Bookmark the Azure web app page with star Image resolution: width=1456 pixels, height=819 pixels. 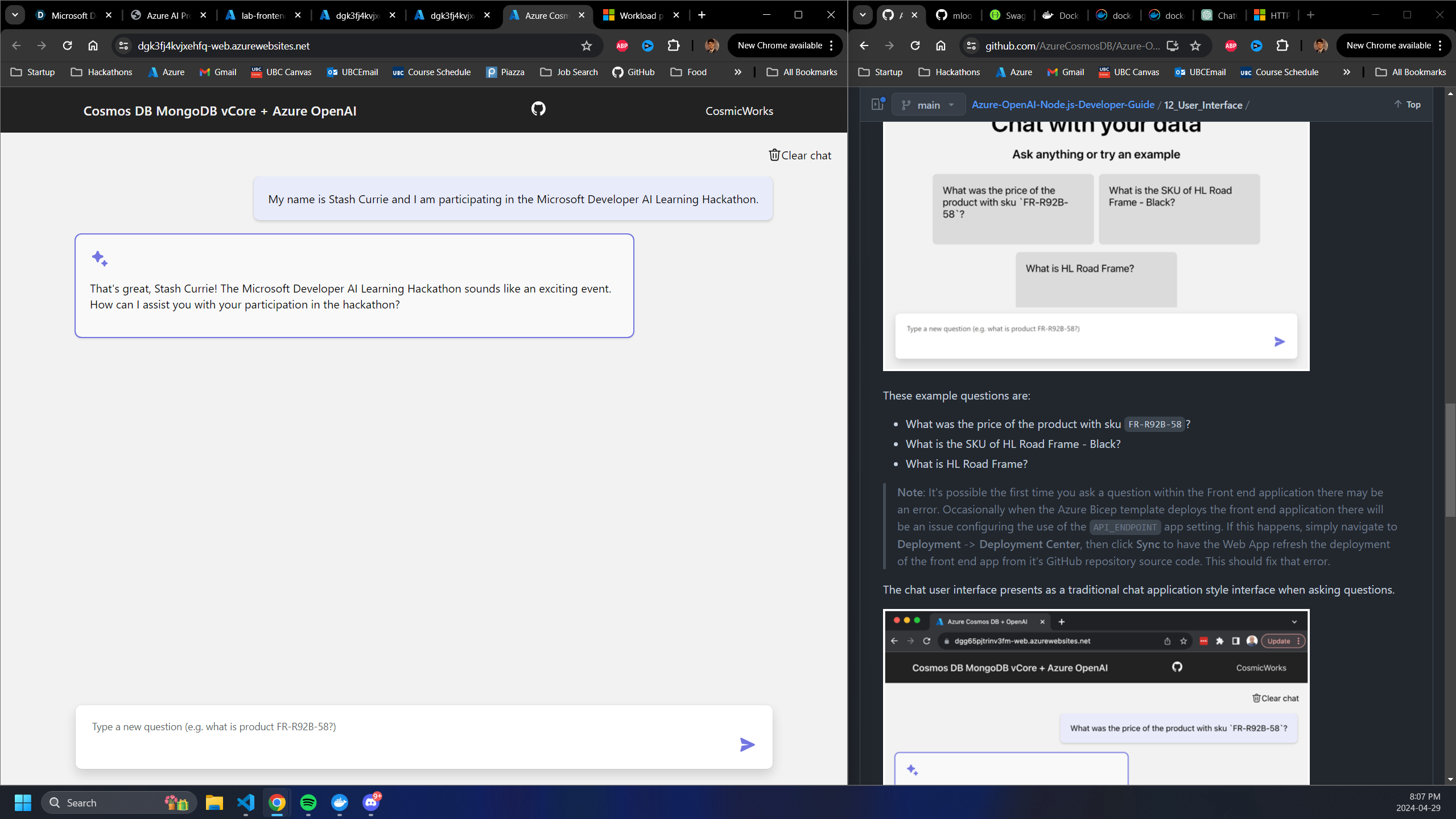pyautogui.click(x=586, y=46)
